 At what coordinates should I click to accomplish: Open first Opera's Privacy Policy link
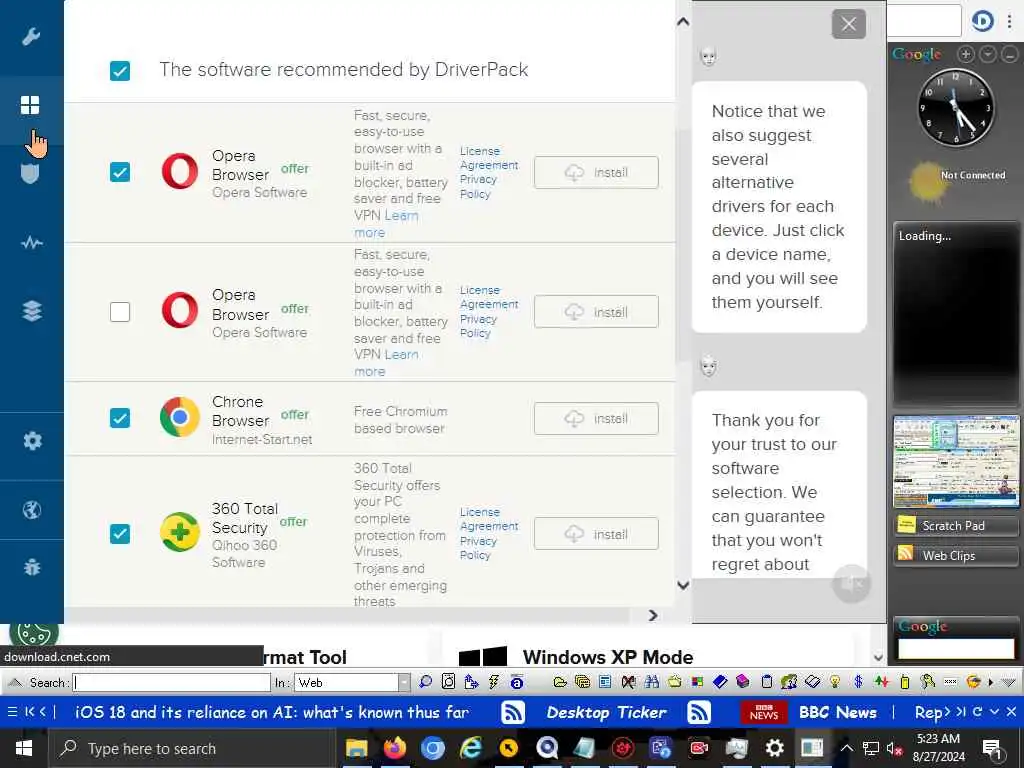[x=478, y=187]
